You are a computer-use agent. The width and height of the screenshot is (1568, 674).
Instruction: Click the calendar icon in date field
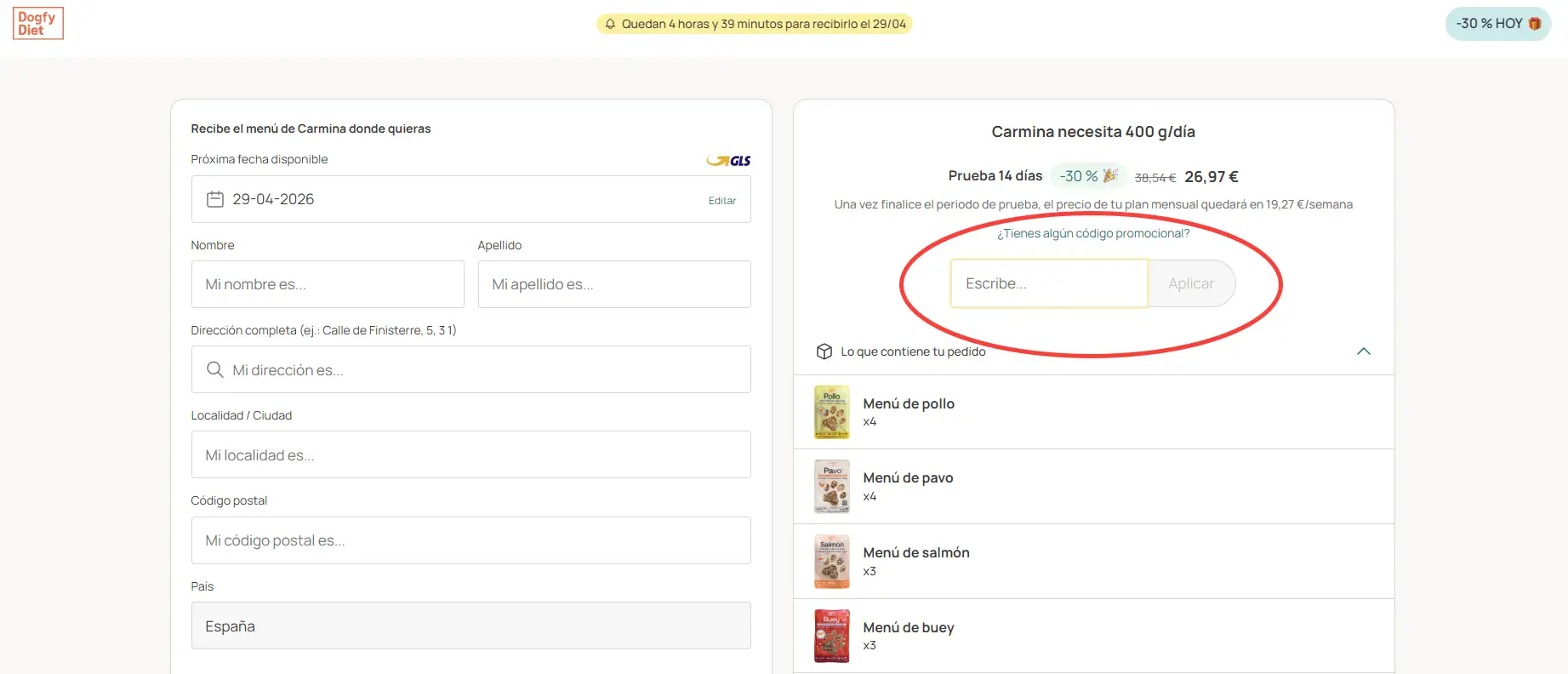[215, 199]
